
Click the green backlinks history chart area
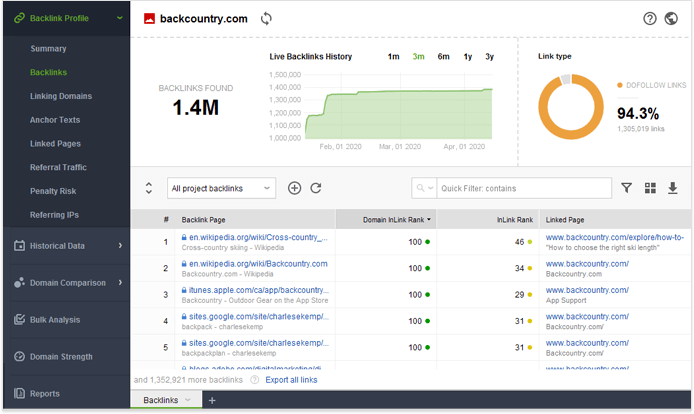click(x=398, y=117)
